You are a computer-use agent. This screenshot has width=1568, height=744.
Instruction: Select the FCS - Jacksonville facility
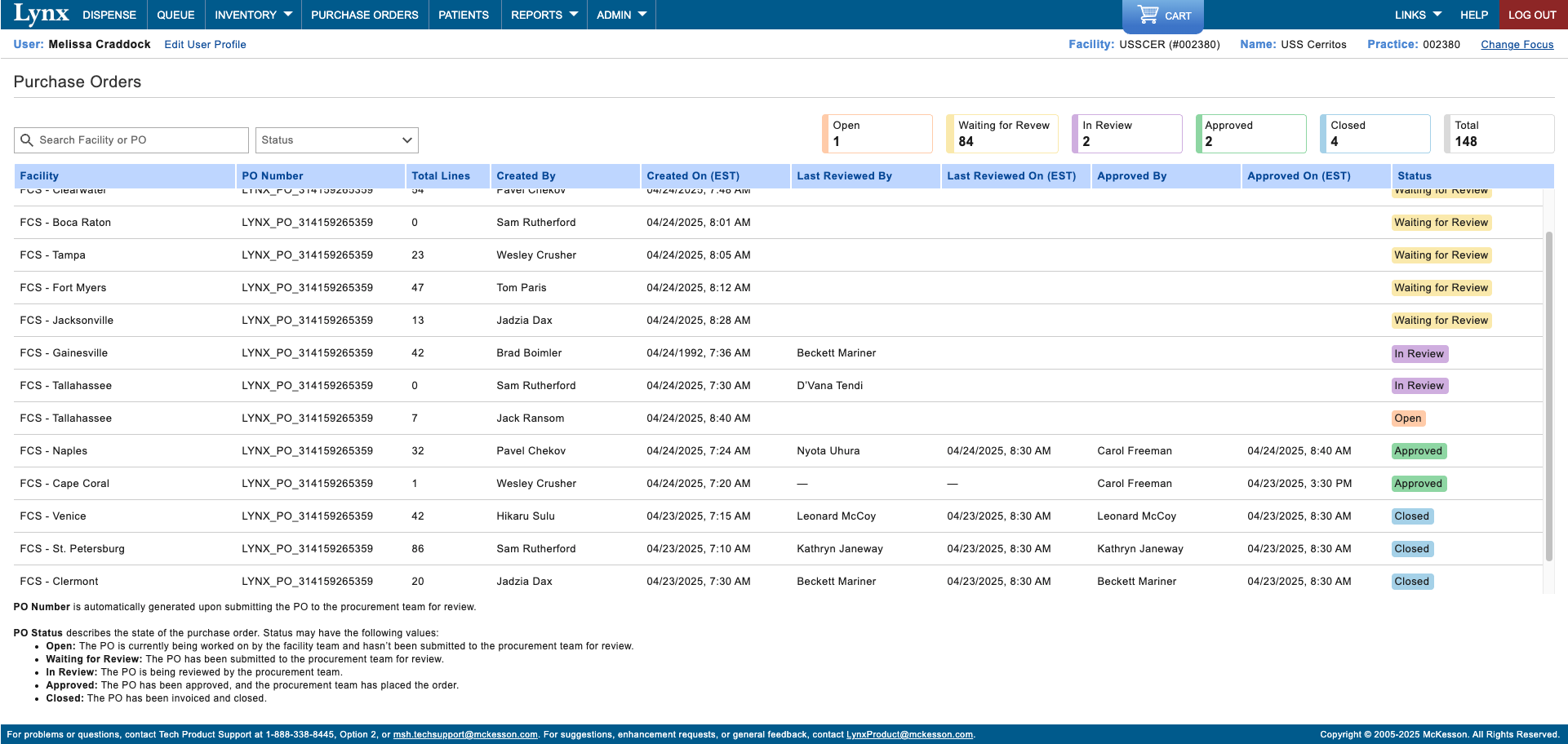(66, 321)
